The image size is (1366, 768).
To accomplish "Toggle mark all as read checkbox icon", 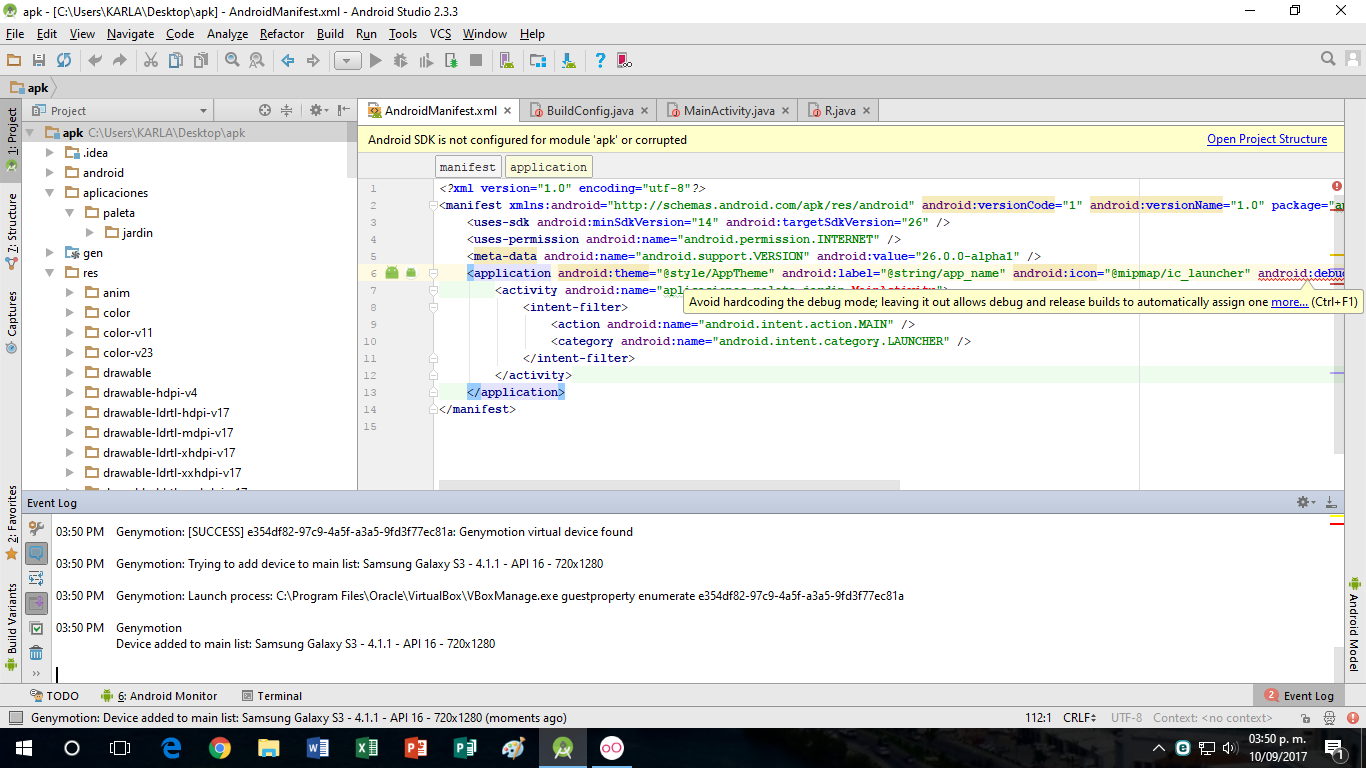I will coord(36,628).
